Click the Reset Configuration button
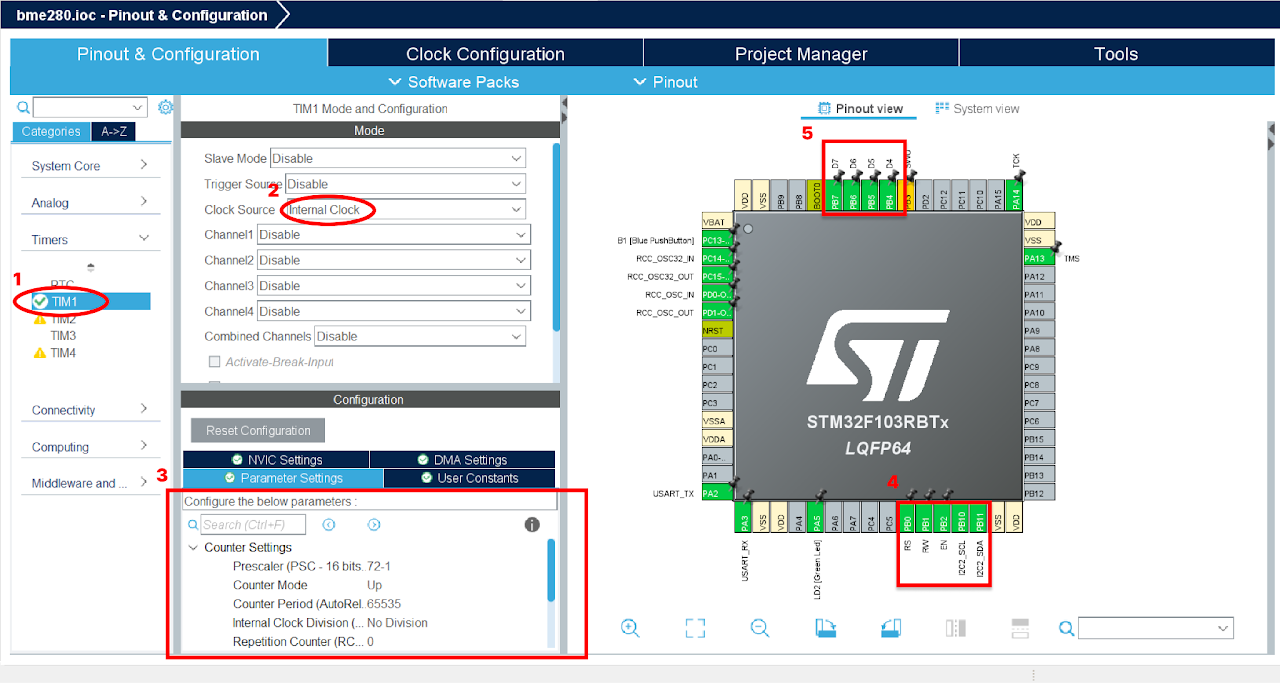Viewport: 1280px width, 683px height. click(257, 430)
